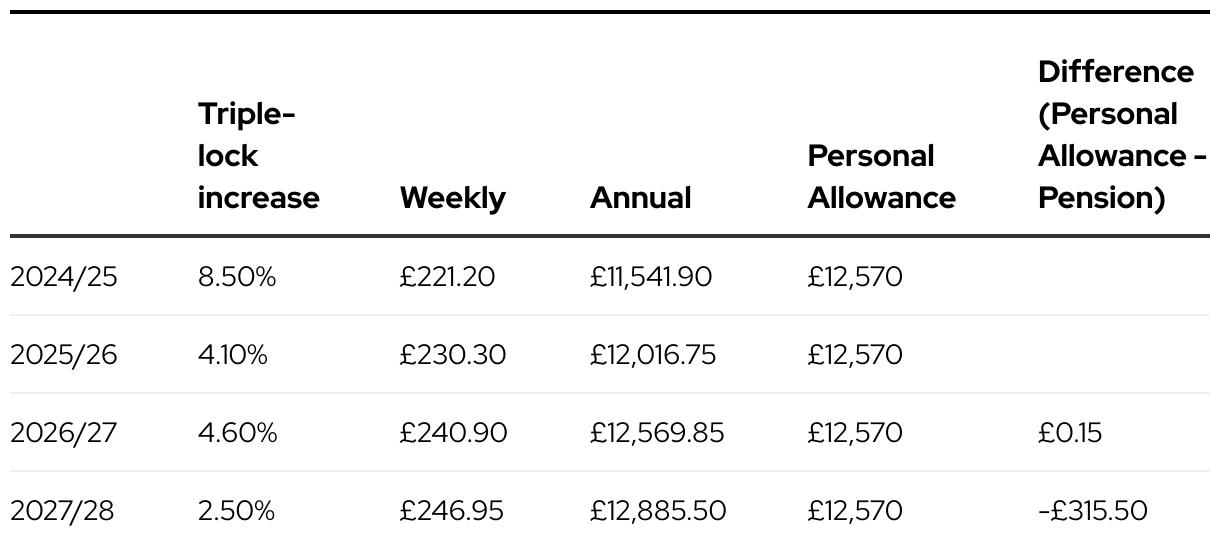
Task: Click the Difference (Personal Allowance – Pension) header
Action: 1121,135
